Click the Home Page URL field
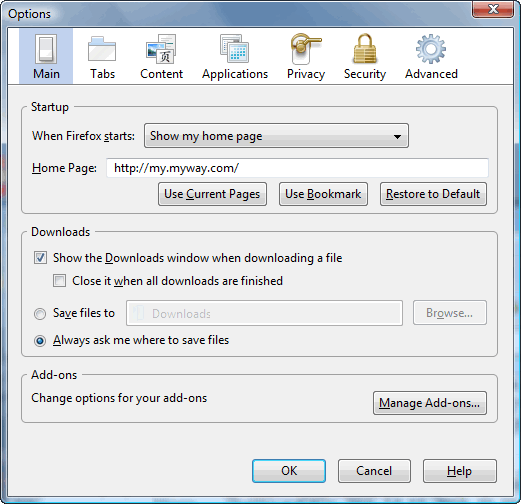521x504 pixels. click(x=297, y=168)
